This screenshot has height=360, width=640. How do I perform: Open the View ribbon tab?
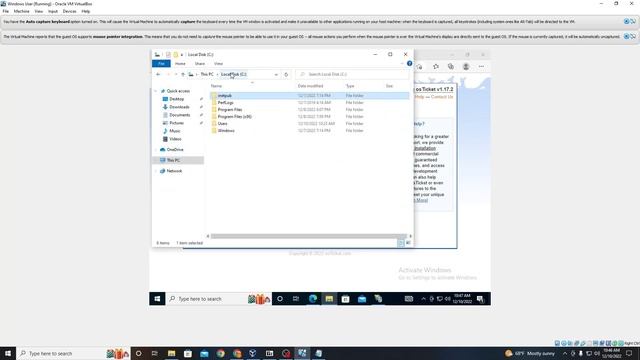(x=218, y=64)
